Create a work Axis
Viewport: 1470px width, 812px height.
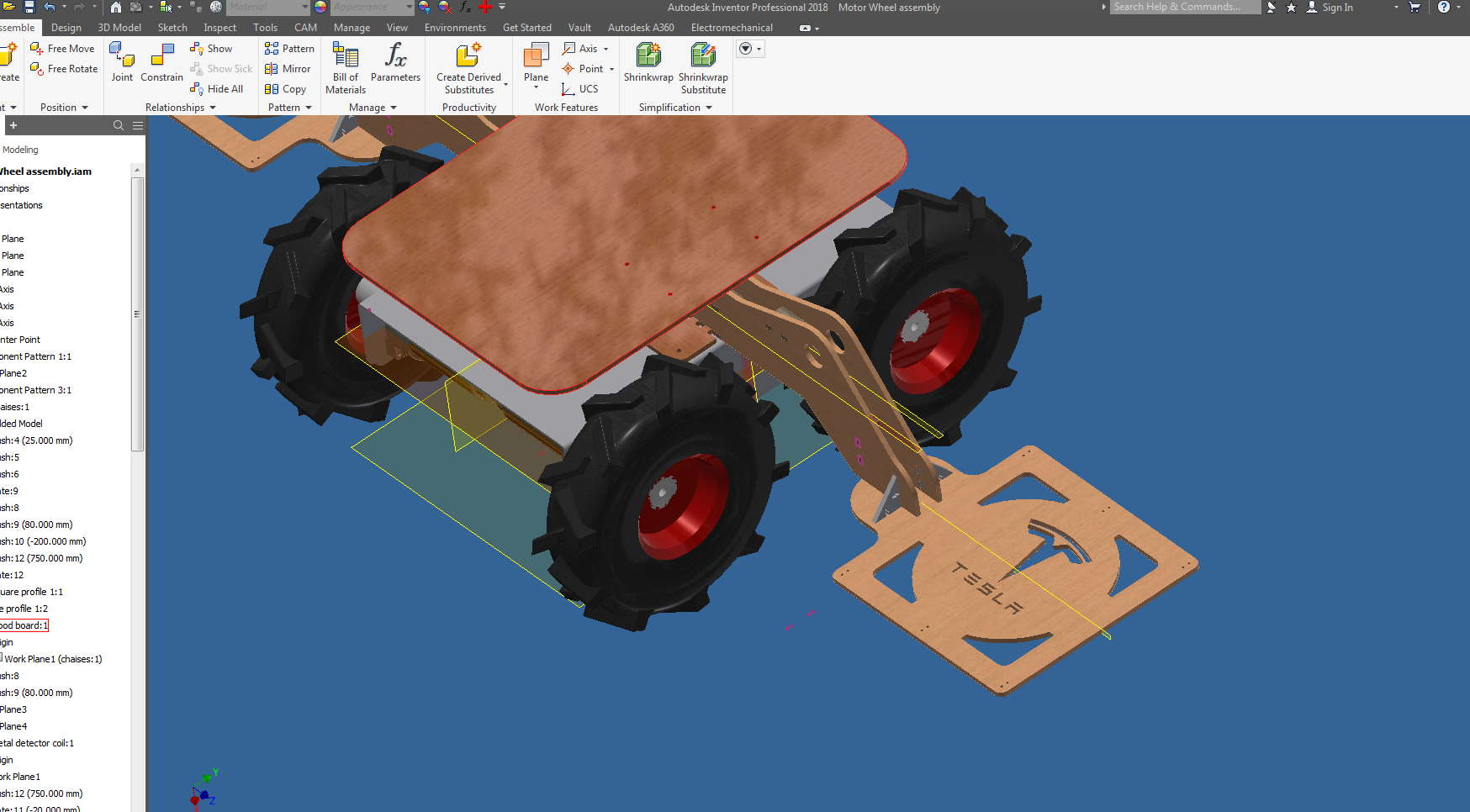point(580,49)
